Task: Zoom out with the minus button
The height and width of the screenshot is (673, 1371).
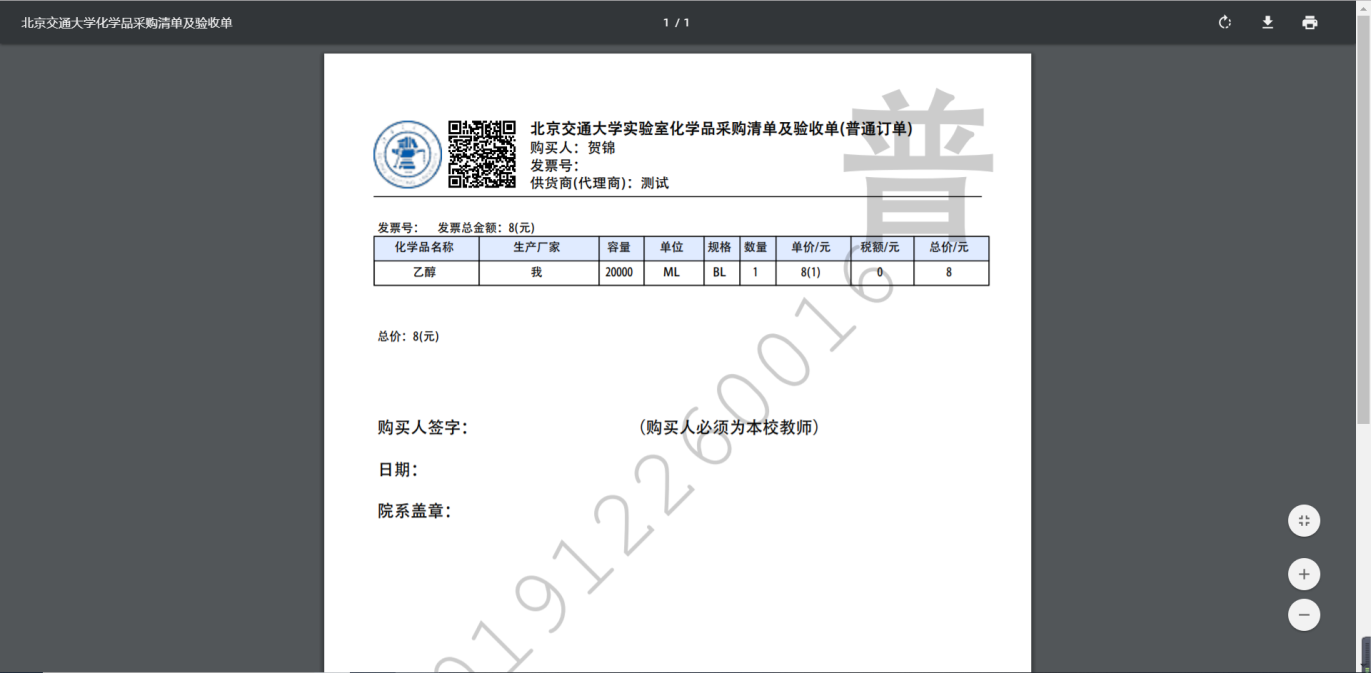Action: [1304, 614]
